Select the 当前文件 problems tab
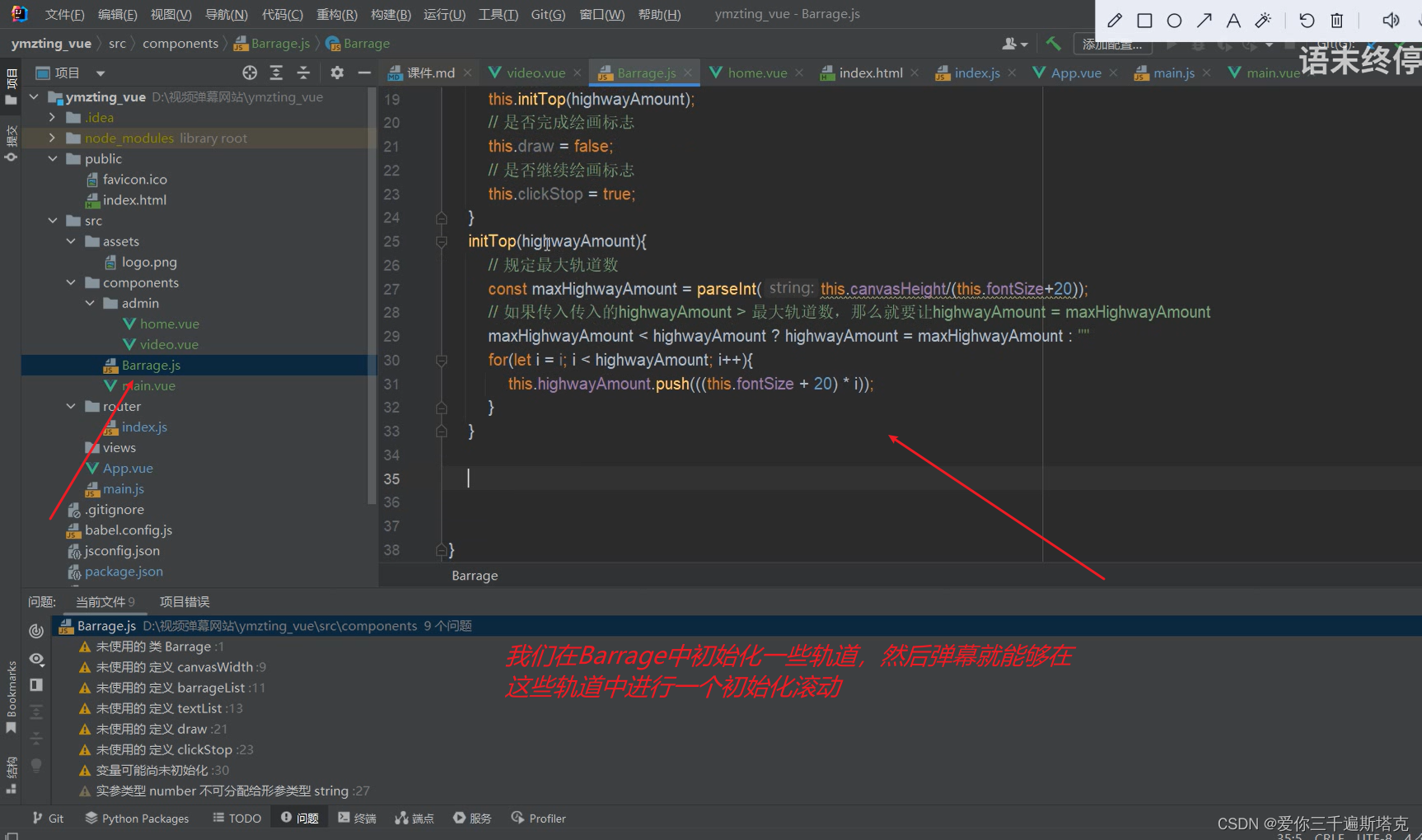This screenshot has height=840, width=1422. pyautogui.click(x=105, y=602)
